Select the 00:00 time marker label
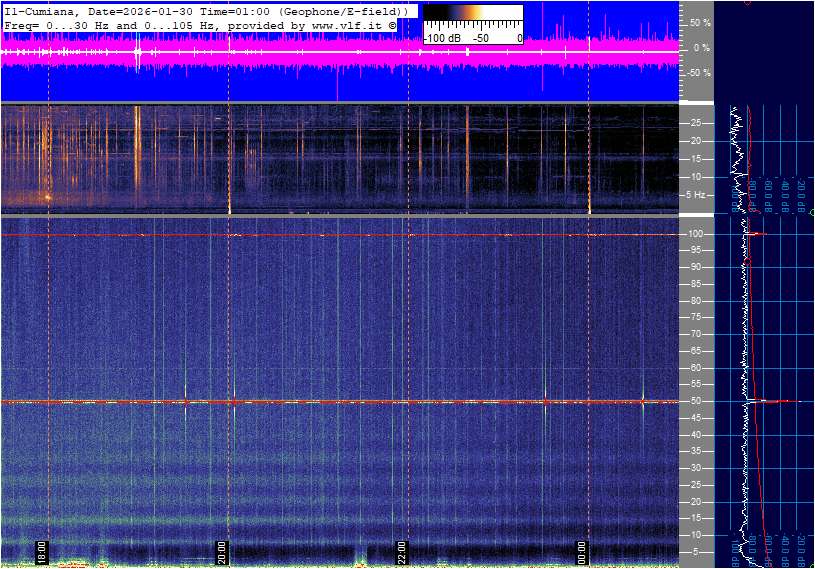The width and height of the screenshot is (815, 569). (x=582, y=552)
